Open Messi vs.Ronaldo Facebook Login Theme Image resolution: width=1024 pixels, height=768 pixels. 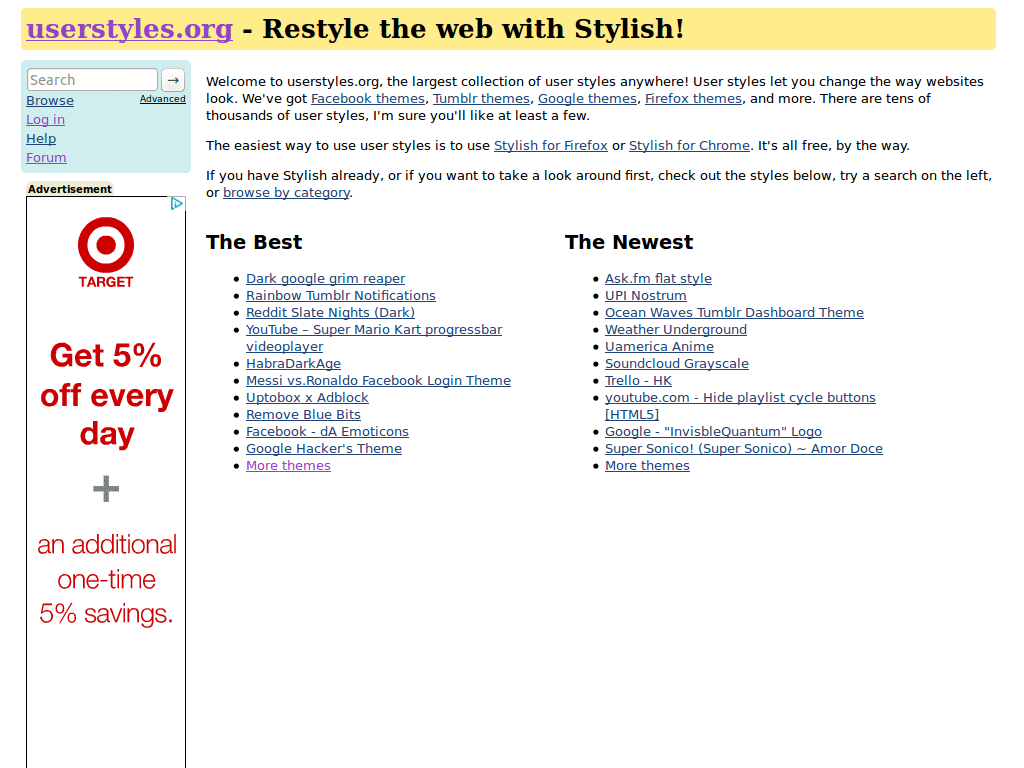click(378, 381)
